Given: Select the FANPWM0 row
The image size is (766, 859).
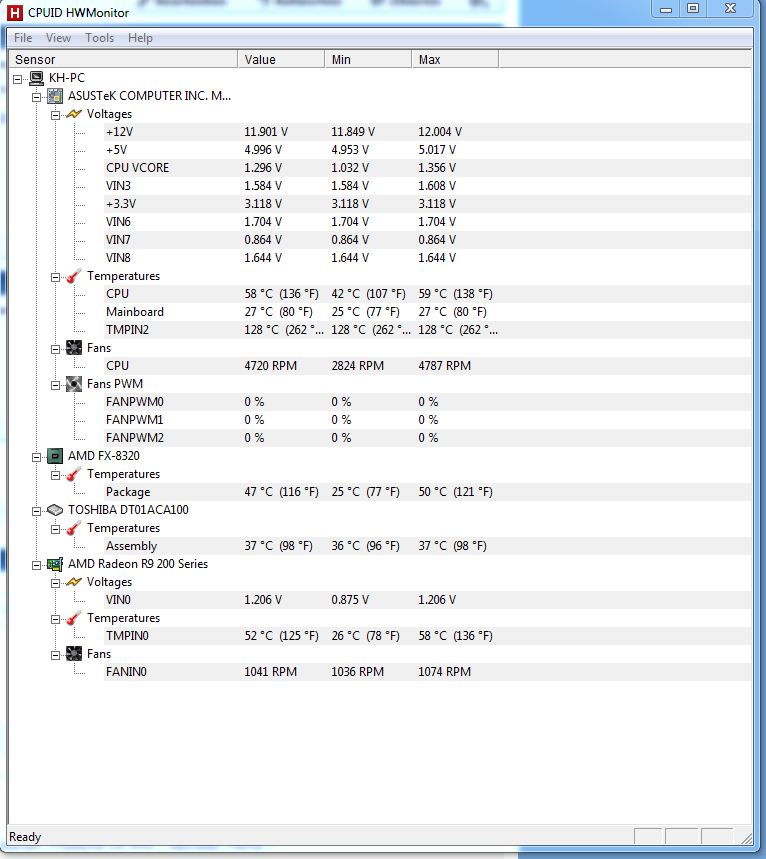Looking at the screenshot, I should pyautogui.click(x=427, y=402).
